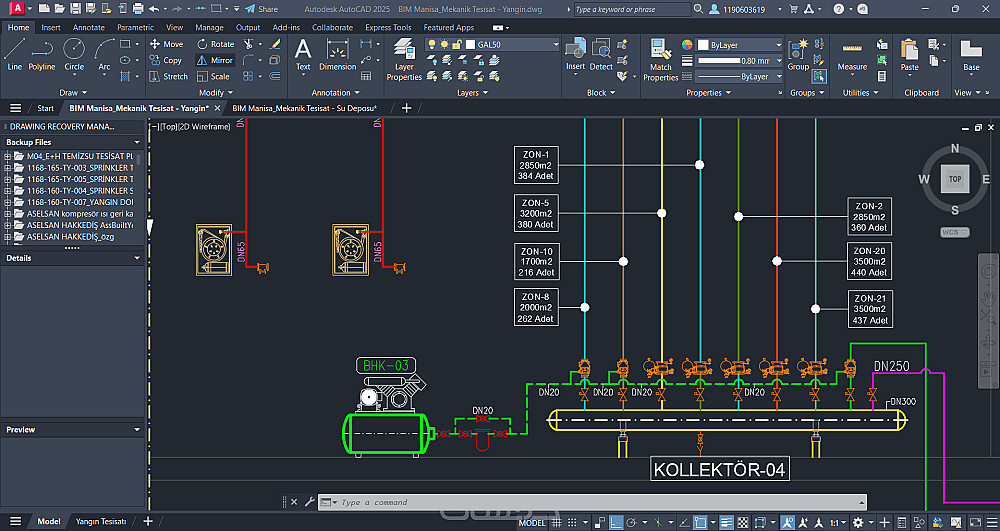Viewport: 1000px width, 531px height.
Task: Switch to the Annotate ribbon tab
Action: coord(88,28)
